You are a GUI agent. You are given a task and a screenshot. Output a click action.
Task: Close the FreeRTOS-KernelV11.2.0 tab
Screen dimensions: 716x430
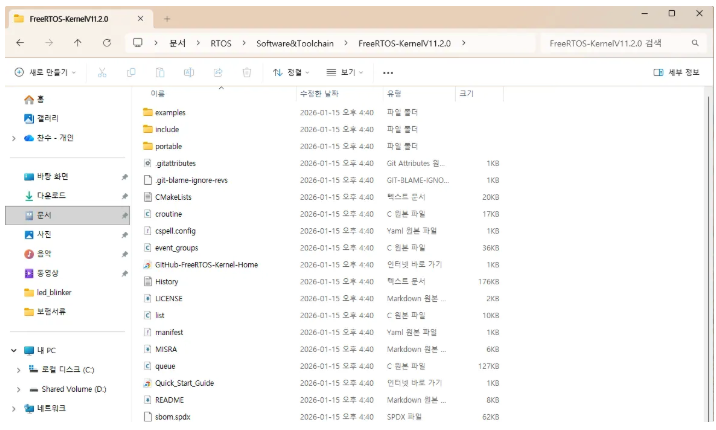coord(140,19)
